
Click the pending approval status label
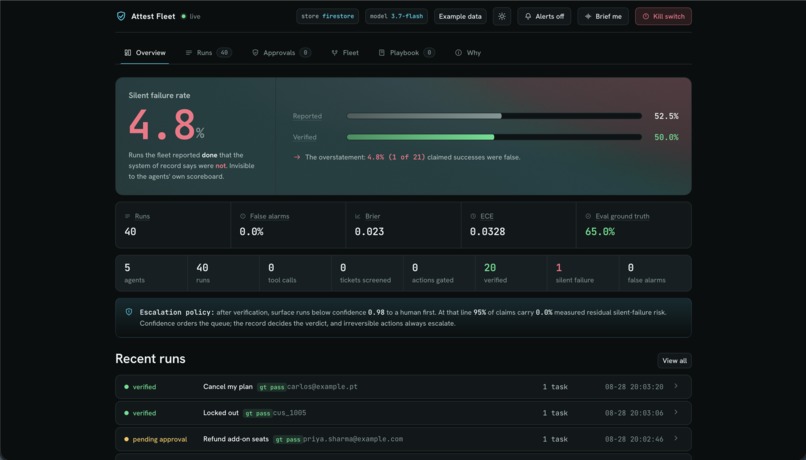point(160,439)
